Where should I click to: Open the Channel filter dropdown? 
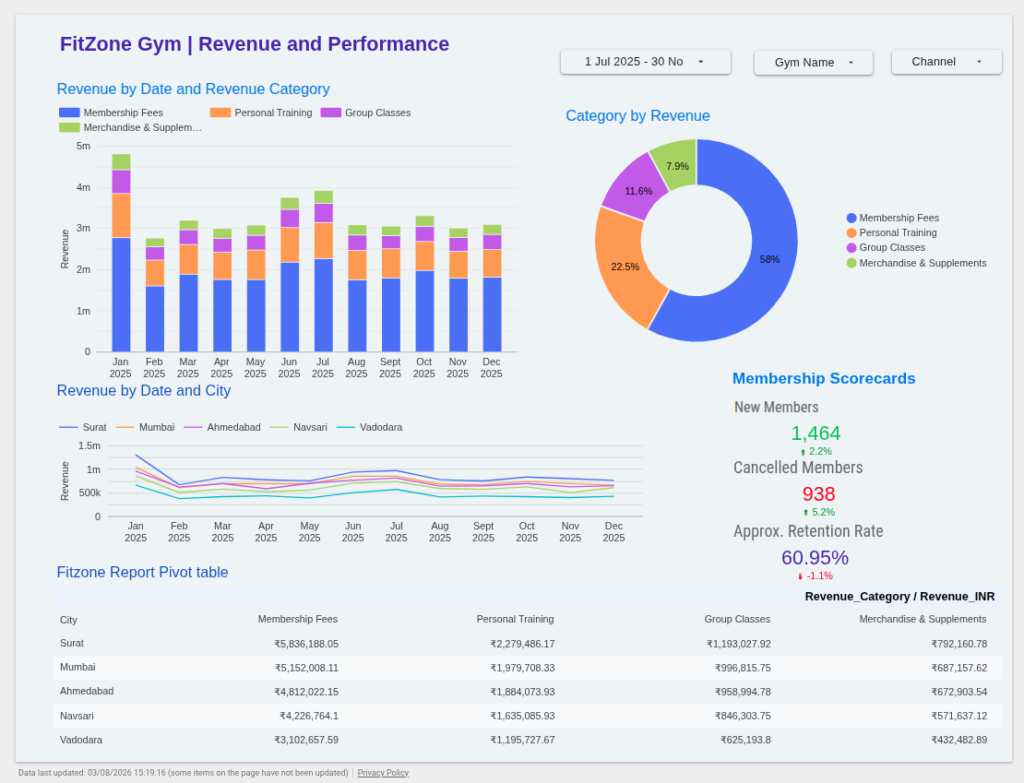tap(946, 62)
